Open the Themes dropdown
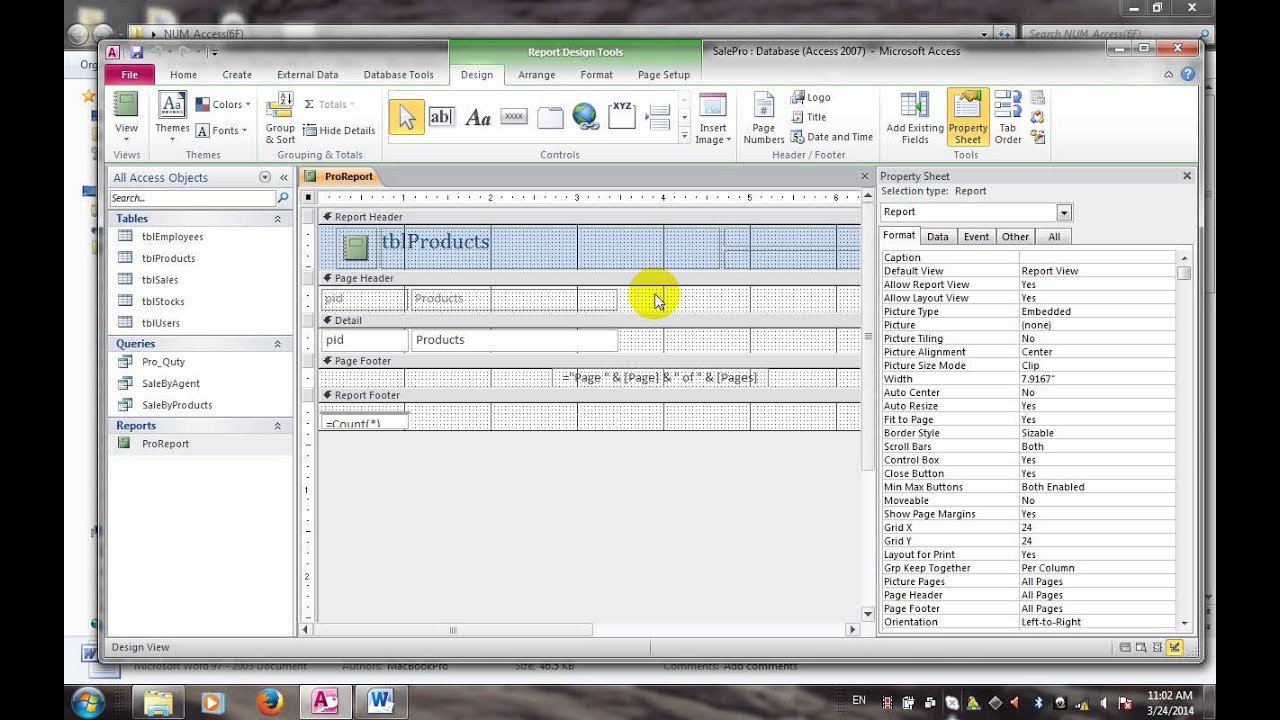The image size is (1280, 720). click(172, 139)
